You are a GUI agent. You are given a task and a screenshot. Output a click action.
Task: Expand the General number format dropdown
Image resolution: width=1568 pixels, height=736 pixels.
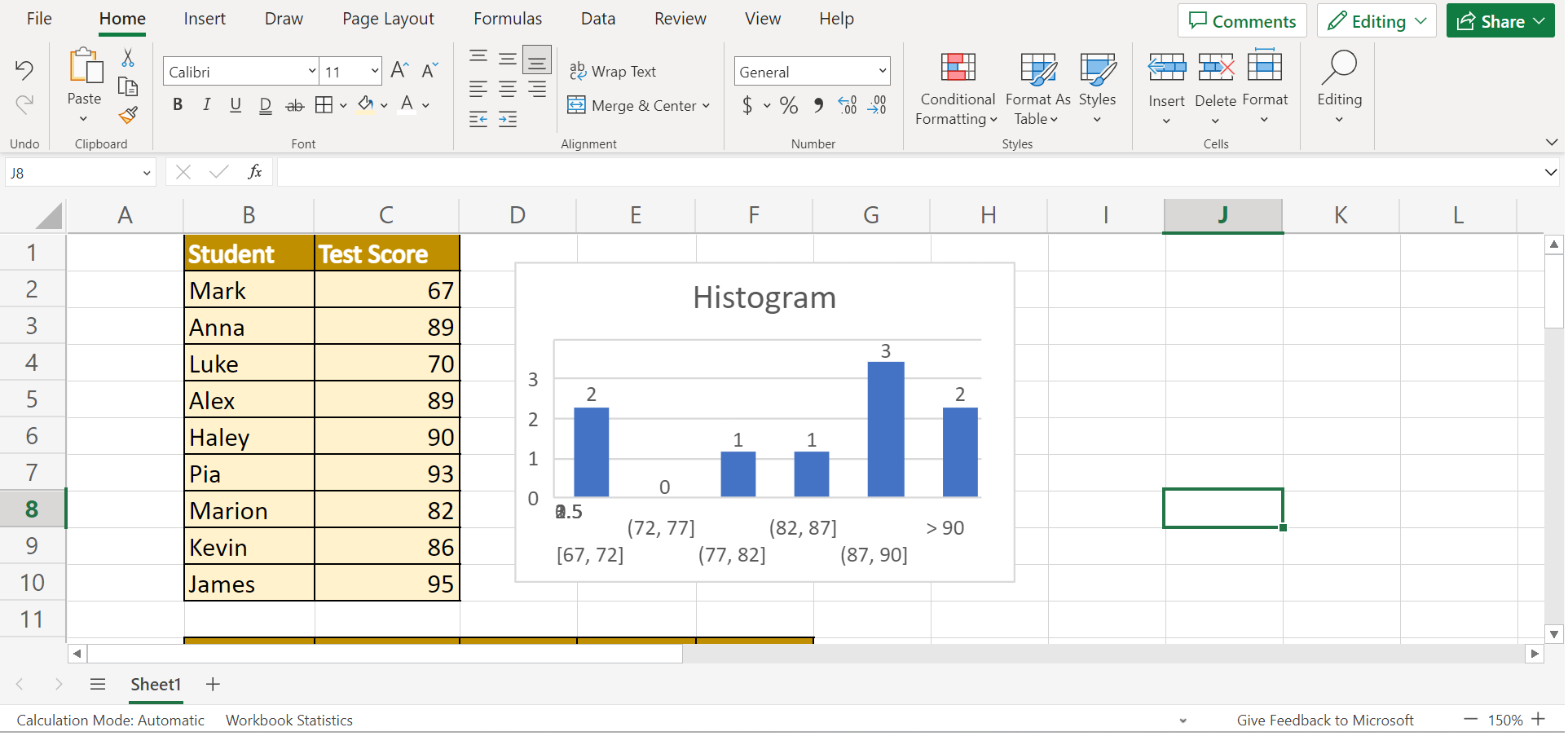click(882, 72)
